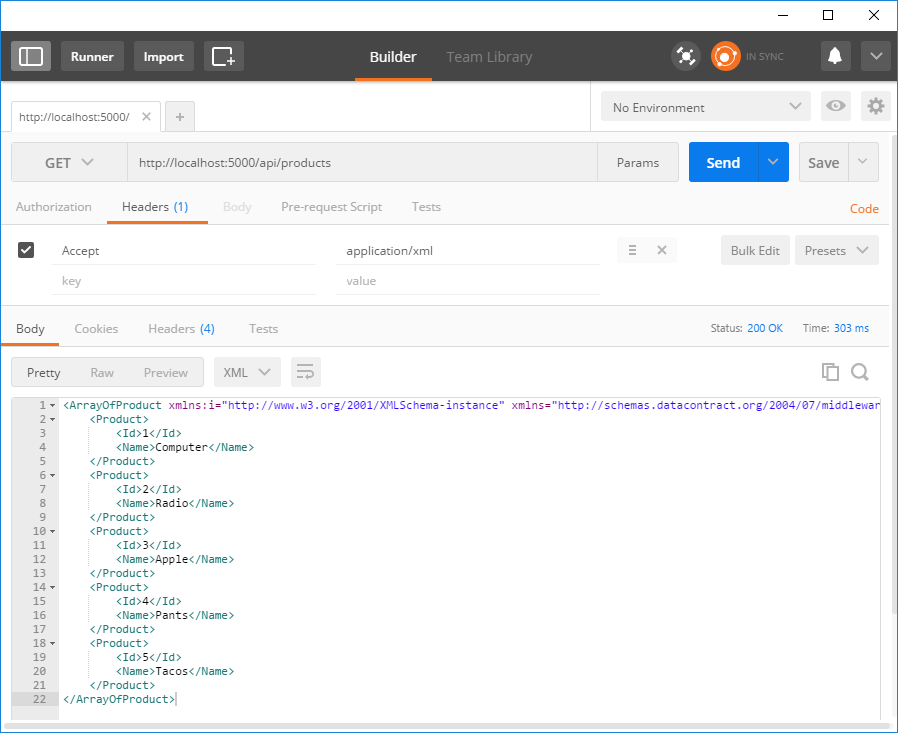The height and width of the screenshot is (733, 898).
Task: Open the notifications bell
Action: pyautogui.click(x=835, y=57)
